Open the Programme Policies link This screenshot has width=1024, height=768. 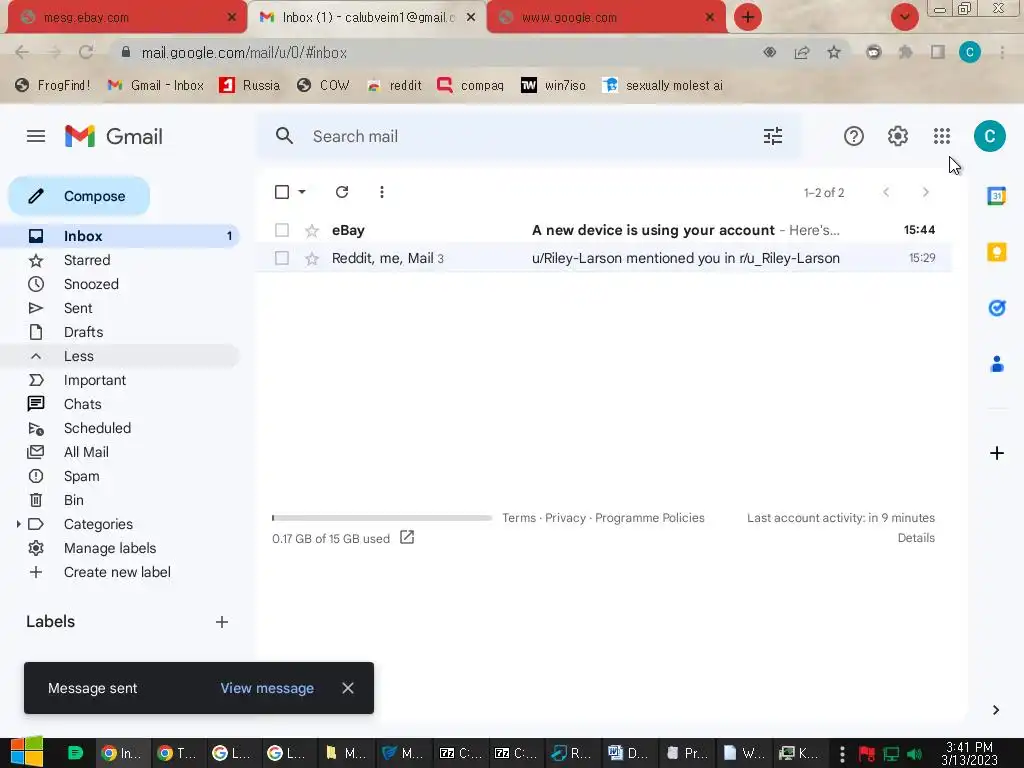coord(650,518)
